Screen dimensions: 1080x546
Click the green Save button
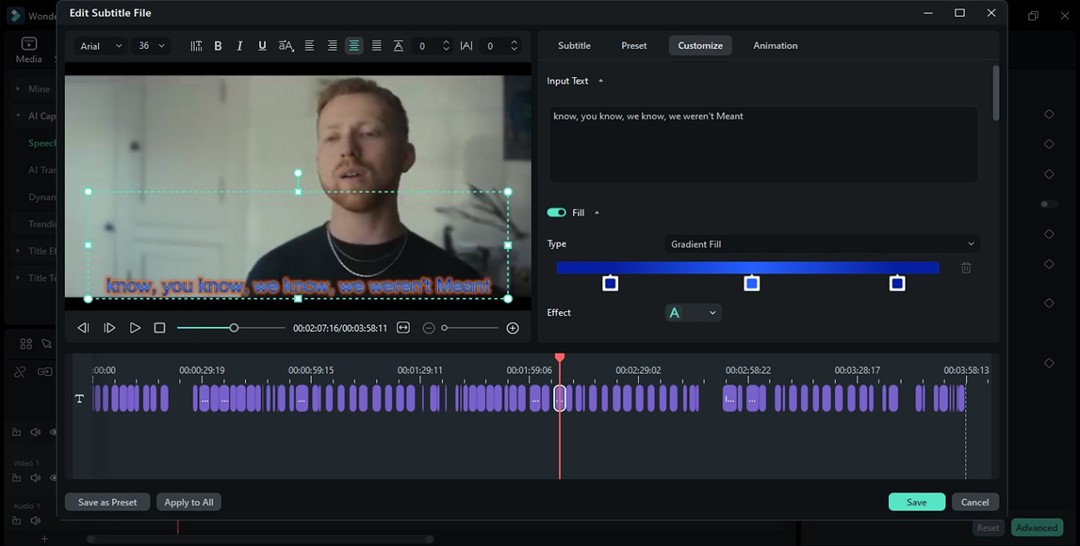pyautogui.click(x=916, y=502)
